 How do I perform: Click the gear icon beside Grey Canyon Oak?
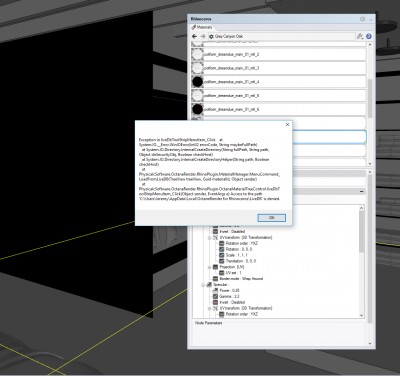coord(211,36)
